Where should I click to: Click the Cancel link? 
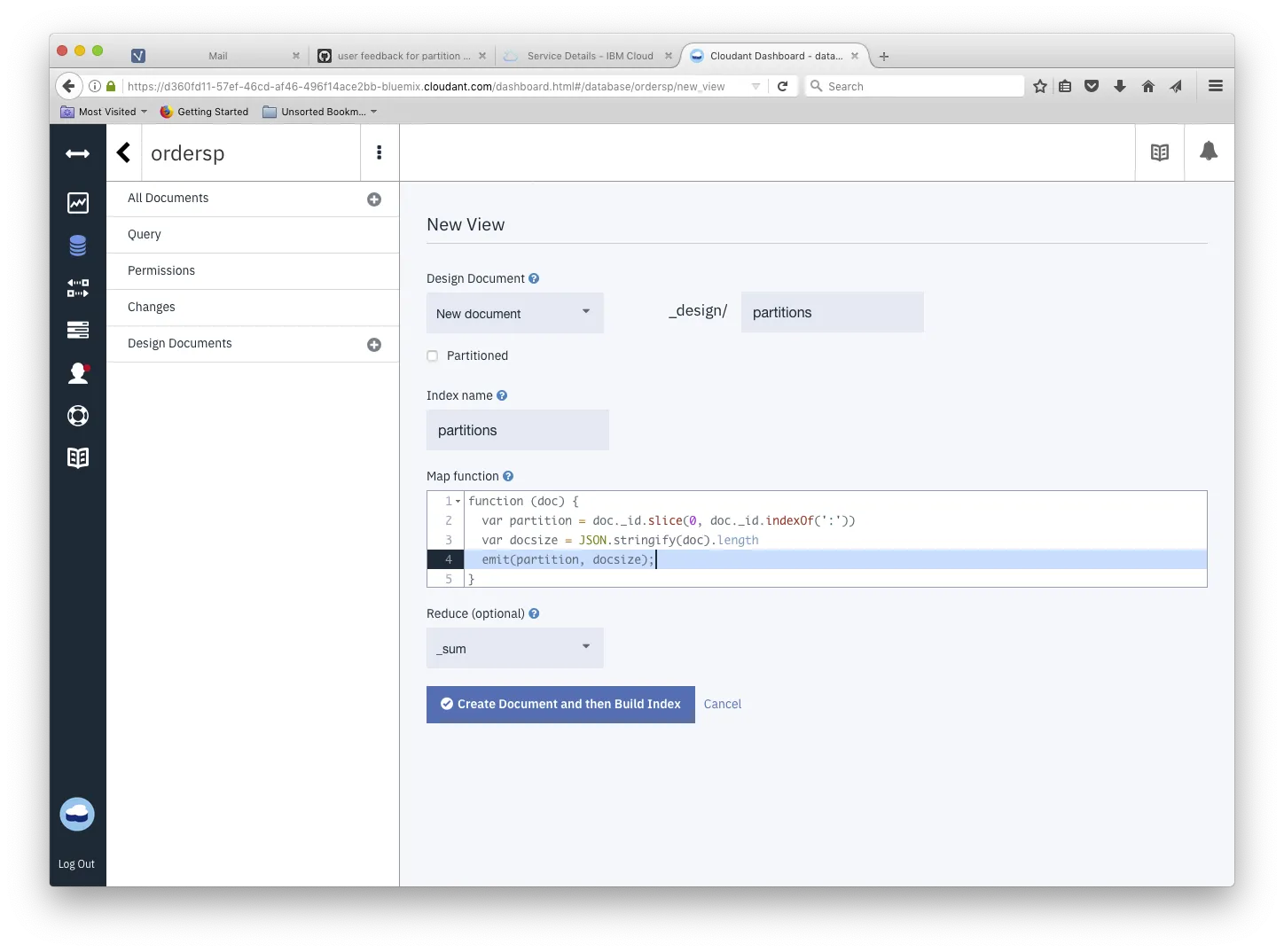(x=723, y=705)
